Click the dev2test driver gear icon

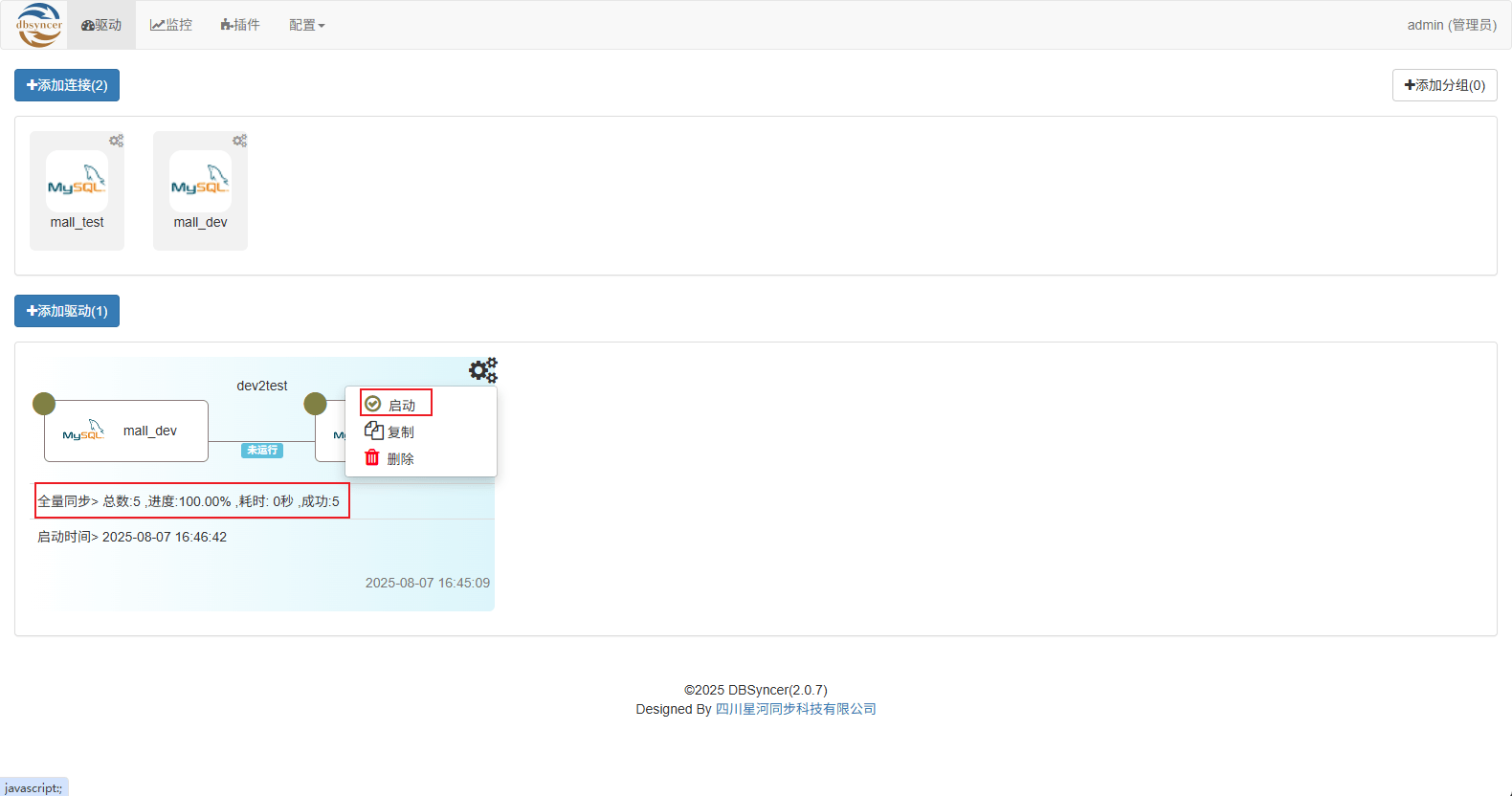482,370
